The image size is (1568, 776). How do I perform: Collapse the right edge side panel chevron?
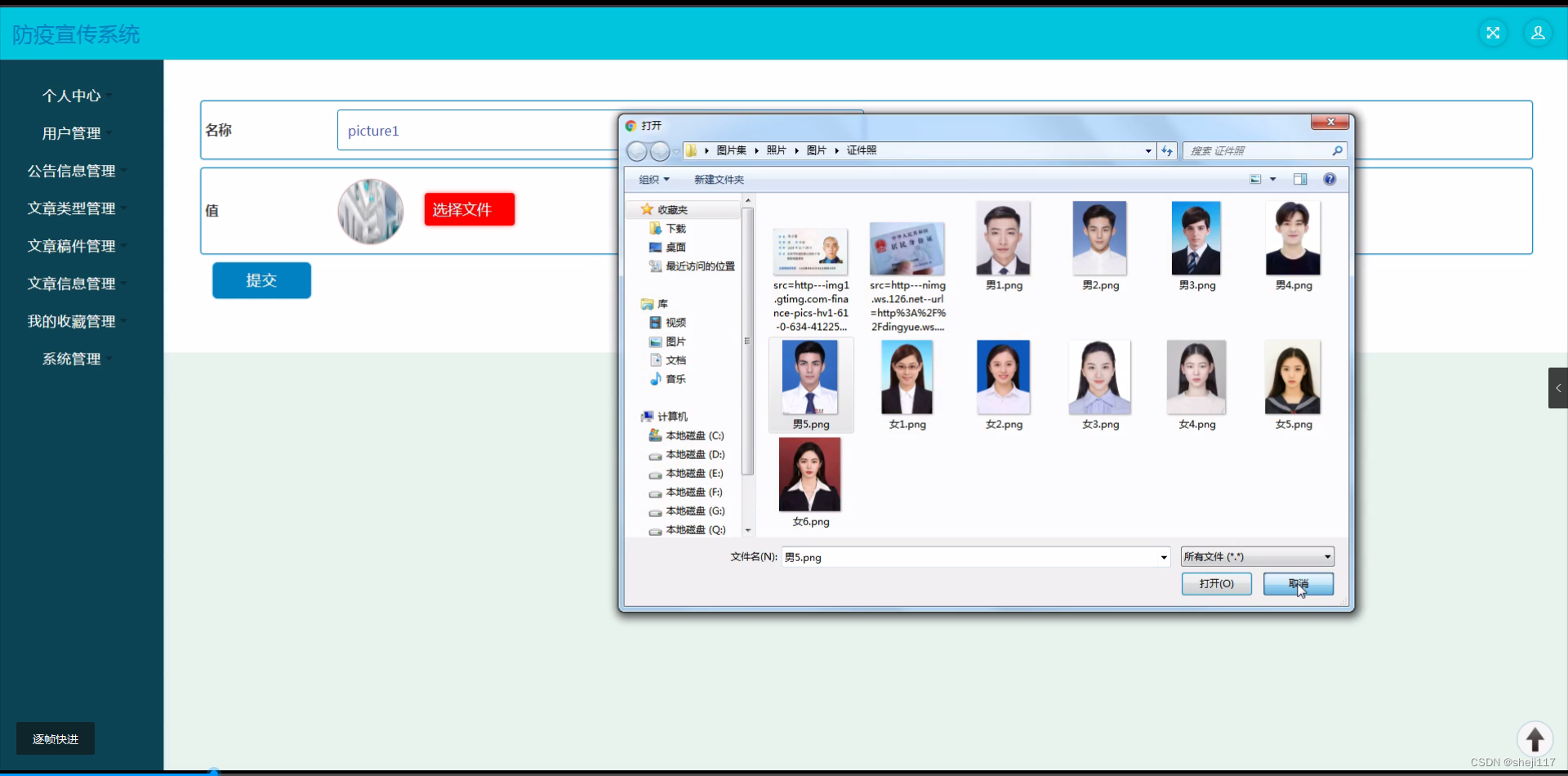(x=1557, y=388)
